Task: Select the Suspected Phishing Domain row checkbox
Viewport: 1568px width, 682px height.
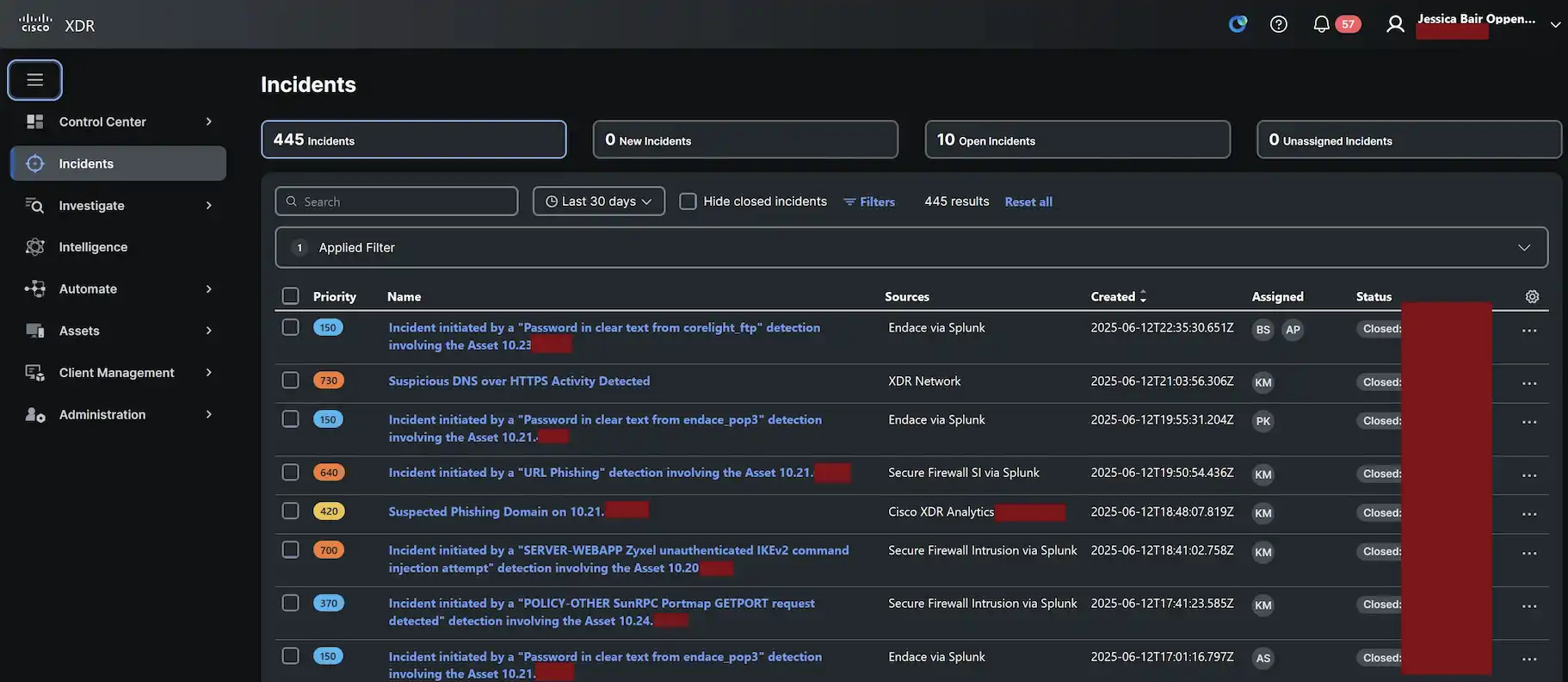Action: [291, 511]
